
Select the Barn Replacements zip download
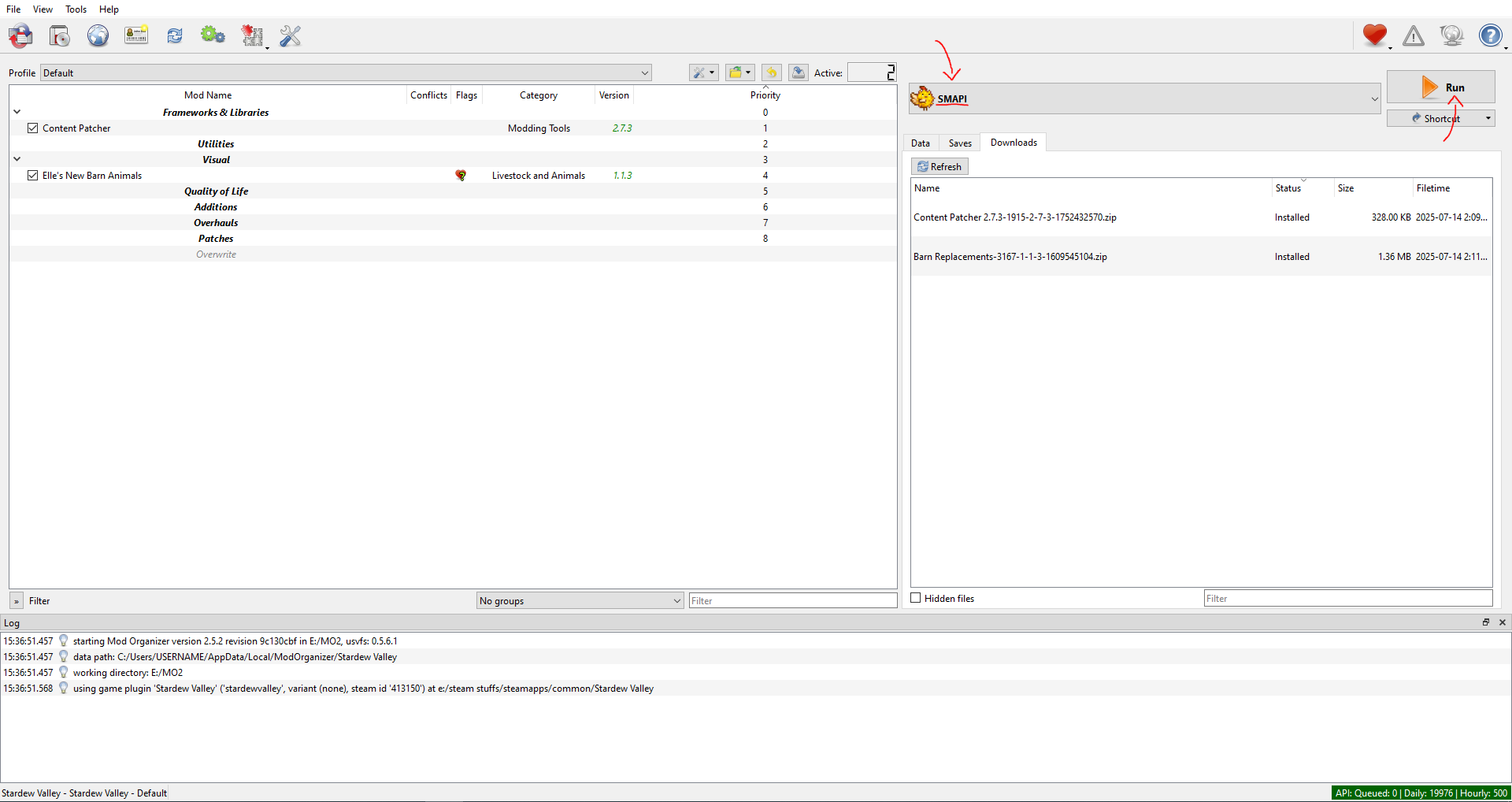1202,257
